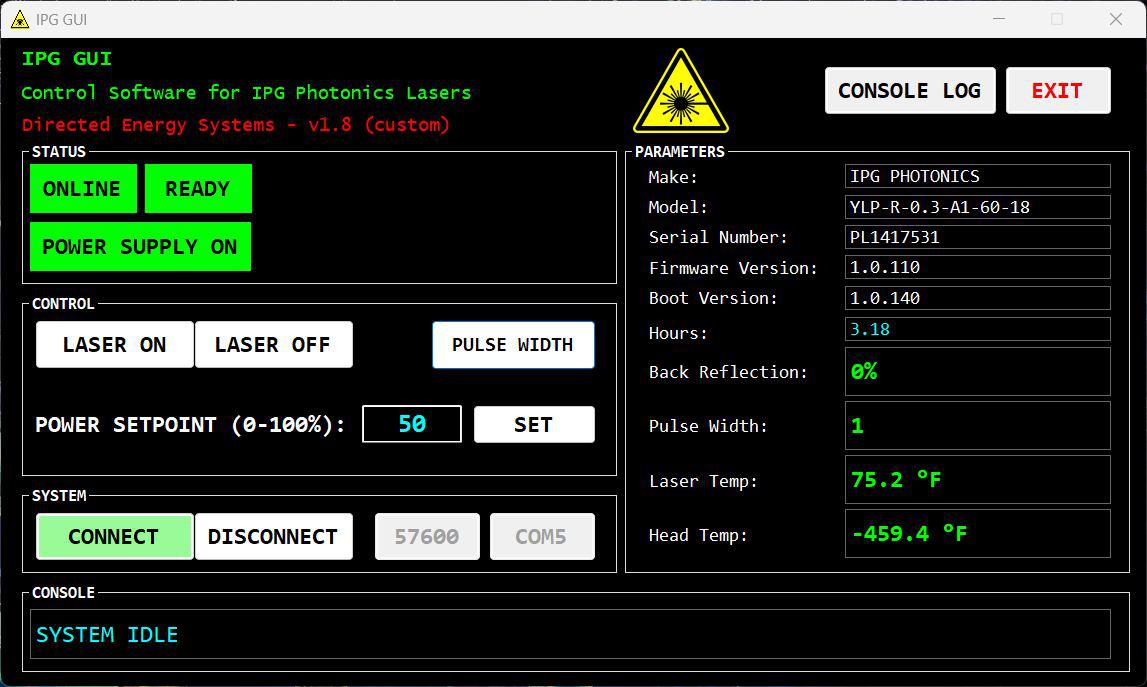Click the POWER SUPPLY ON indicator
The height and width of the screenshot is (687, 1147).
(x=140, y=247)
